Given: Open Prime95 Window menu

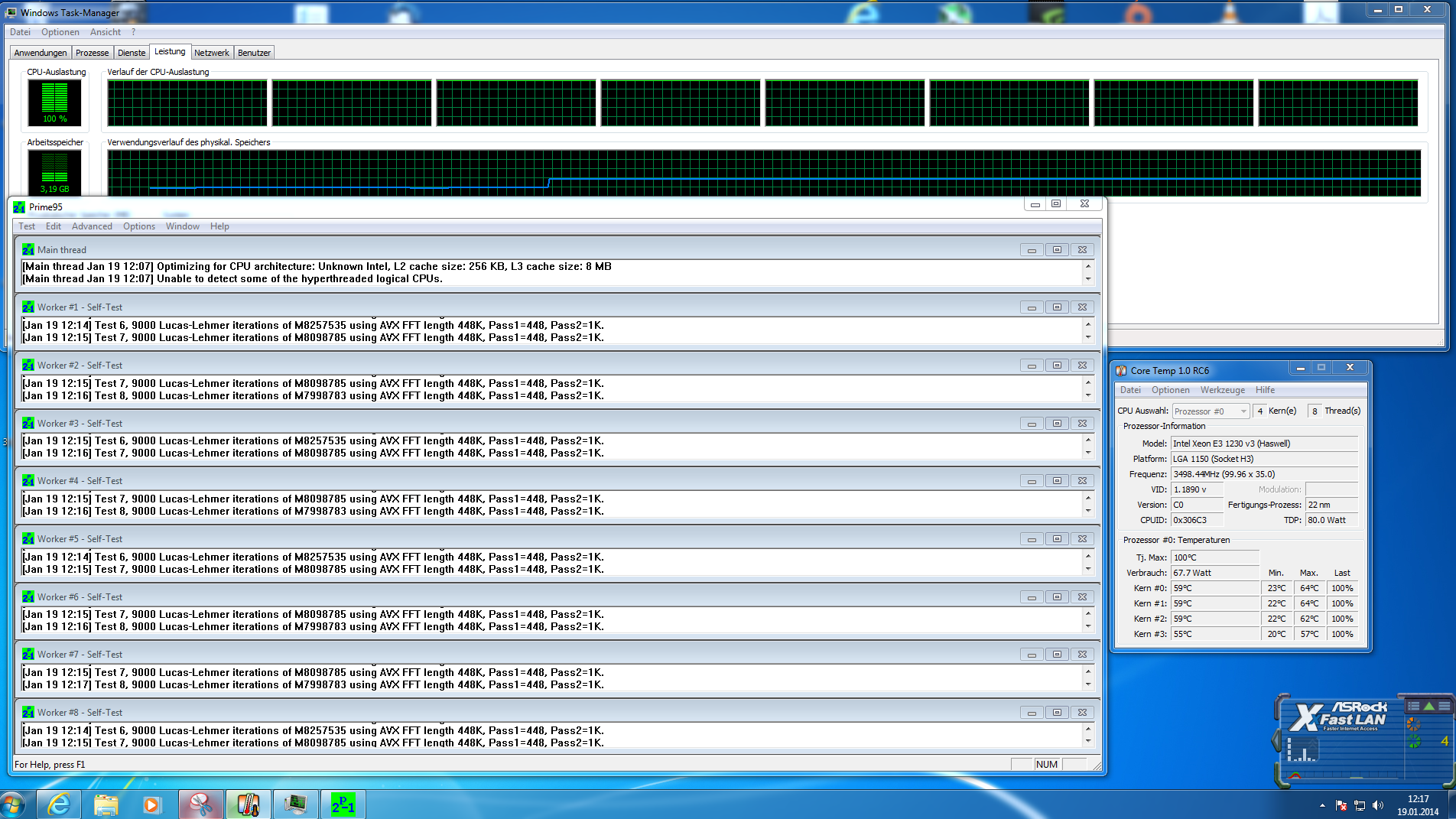Looking at the screenshot, I should [x=183, y=226].
